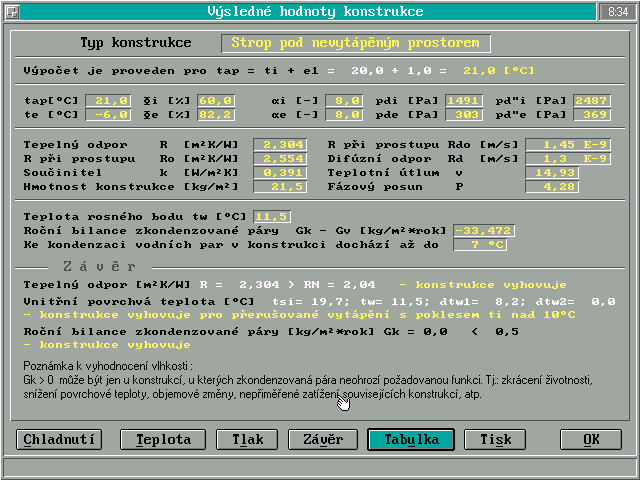Image resolution: width=640 pixels, height=480 pixels.
Task: Select the dew point temperature tw field
Action: tap(272, 216)
